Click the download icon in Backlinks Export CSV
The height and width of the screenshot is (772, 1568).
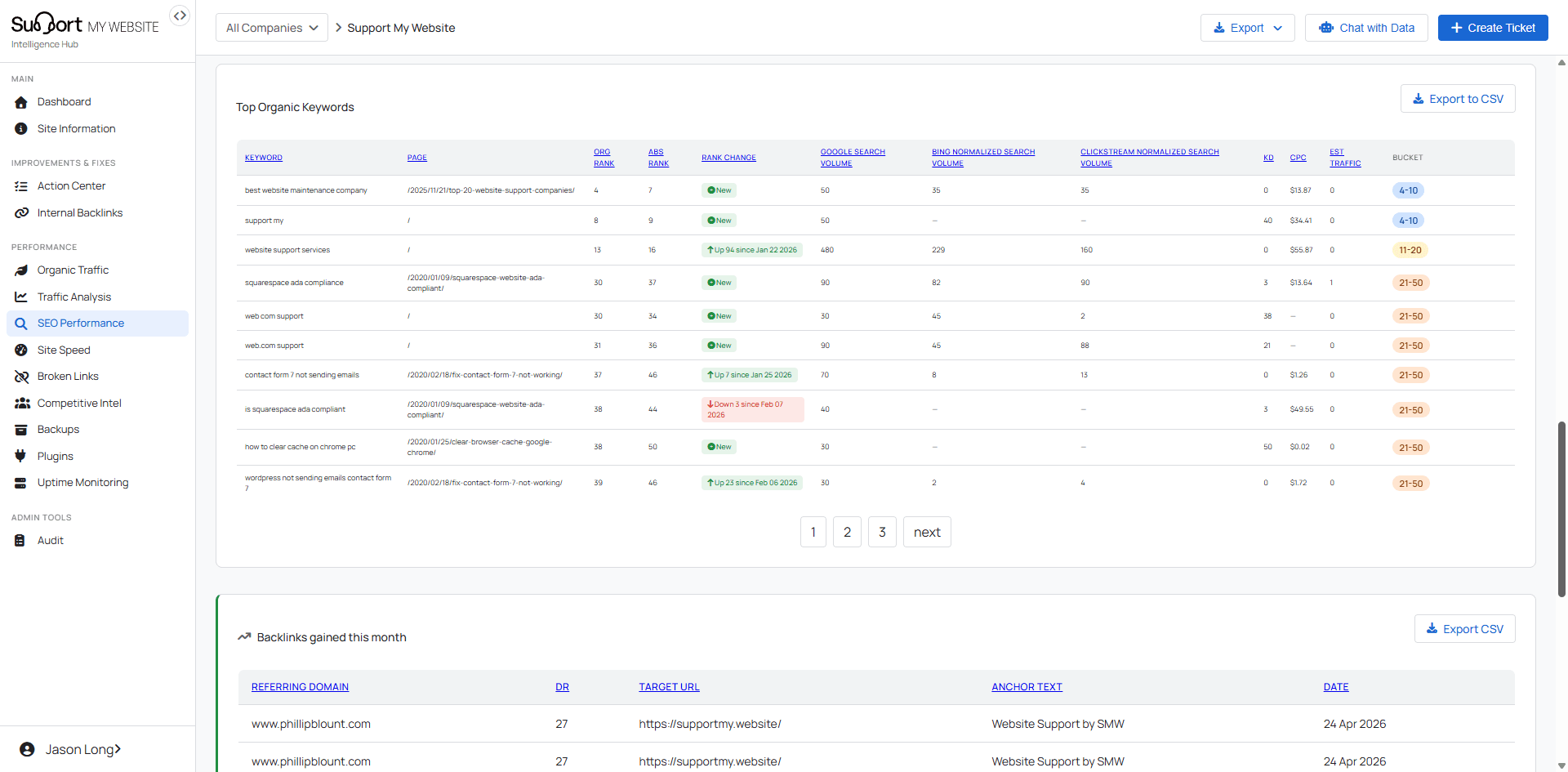point(1432,629)
